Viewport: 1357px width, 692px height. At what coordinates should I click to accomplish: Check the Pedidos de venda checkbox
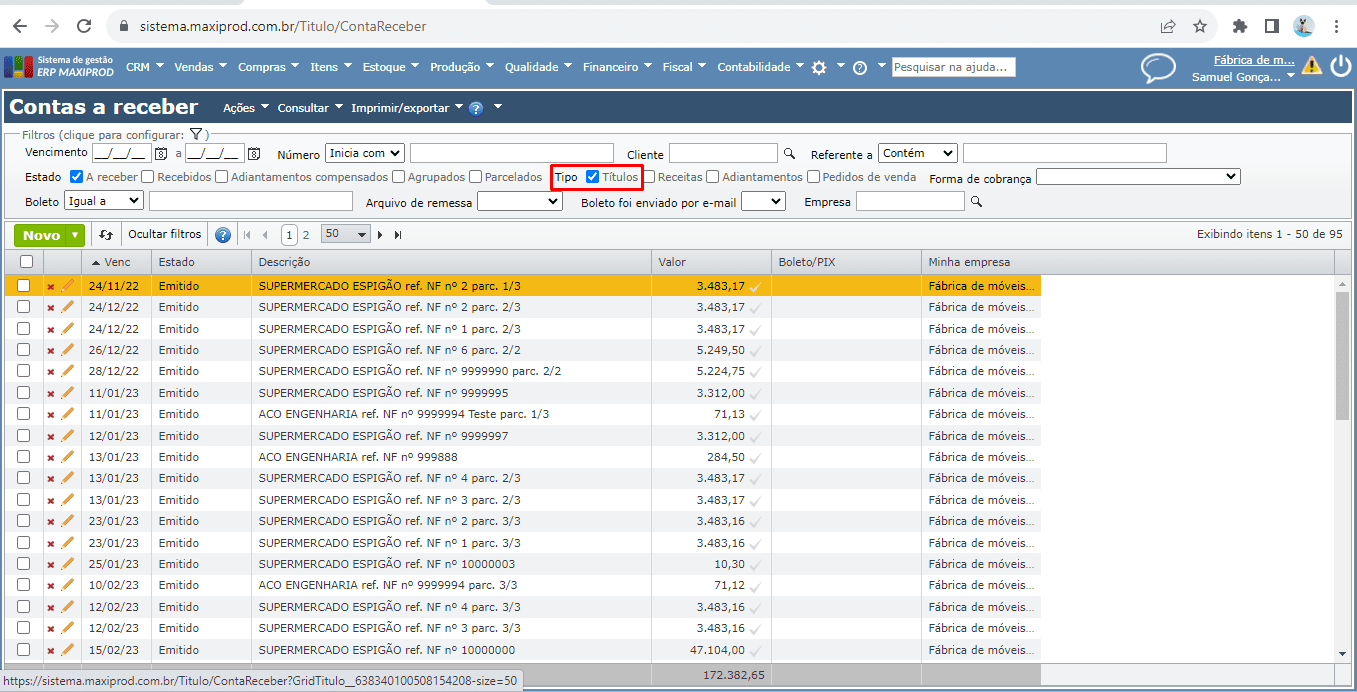pos(813,177)
